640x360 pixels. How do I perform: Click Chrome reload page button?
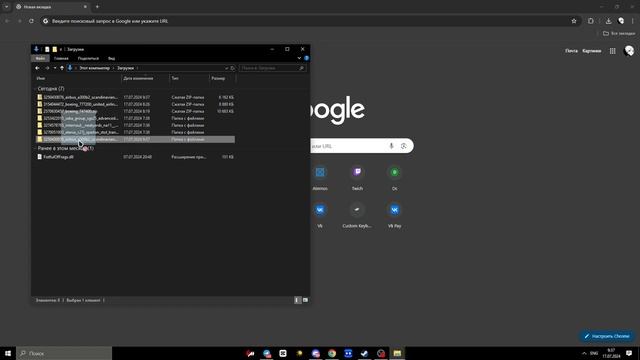click(31, 21)
